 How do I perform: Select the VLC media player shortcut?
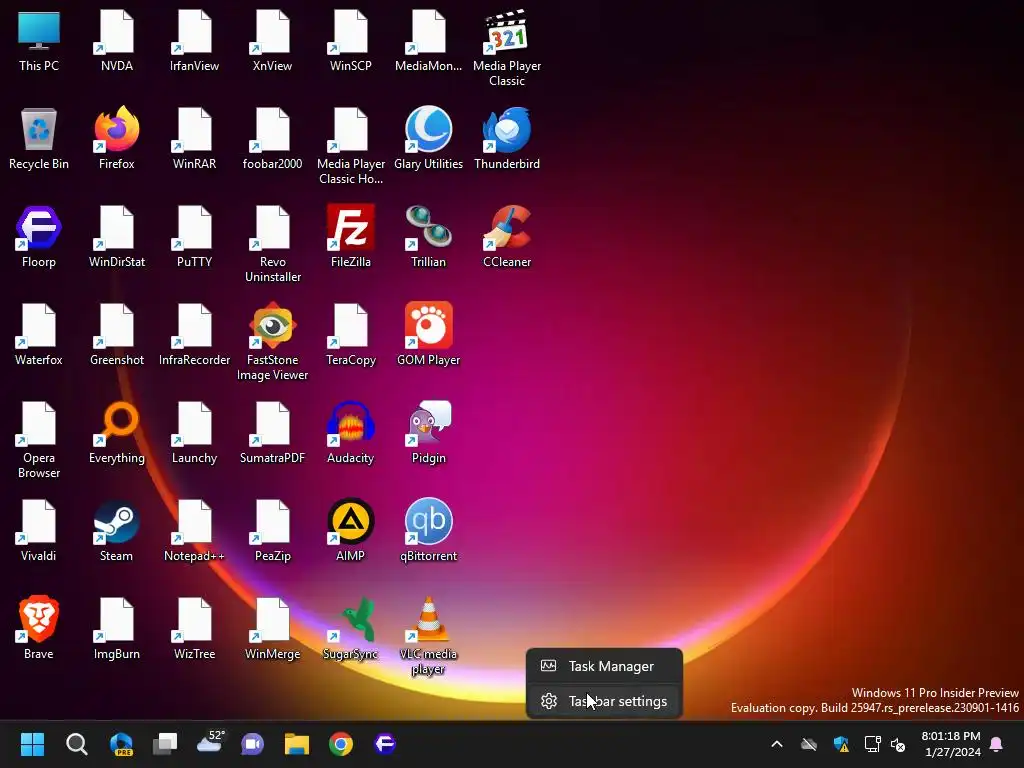[x=428, y=636]
